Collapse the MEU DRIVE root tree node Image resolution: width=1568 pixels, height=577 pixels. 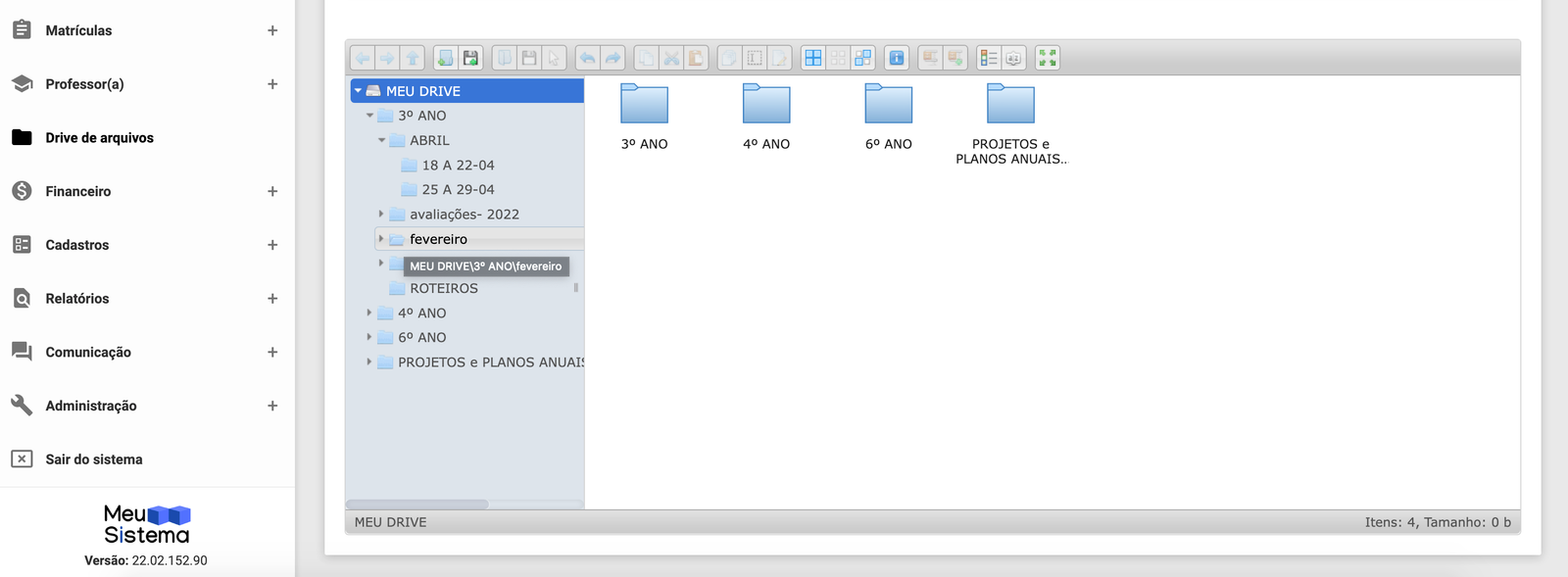click(x=359, y=91)
